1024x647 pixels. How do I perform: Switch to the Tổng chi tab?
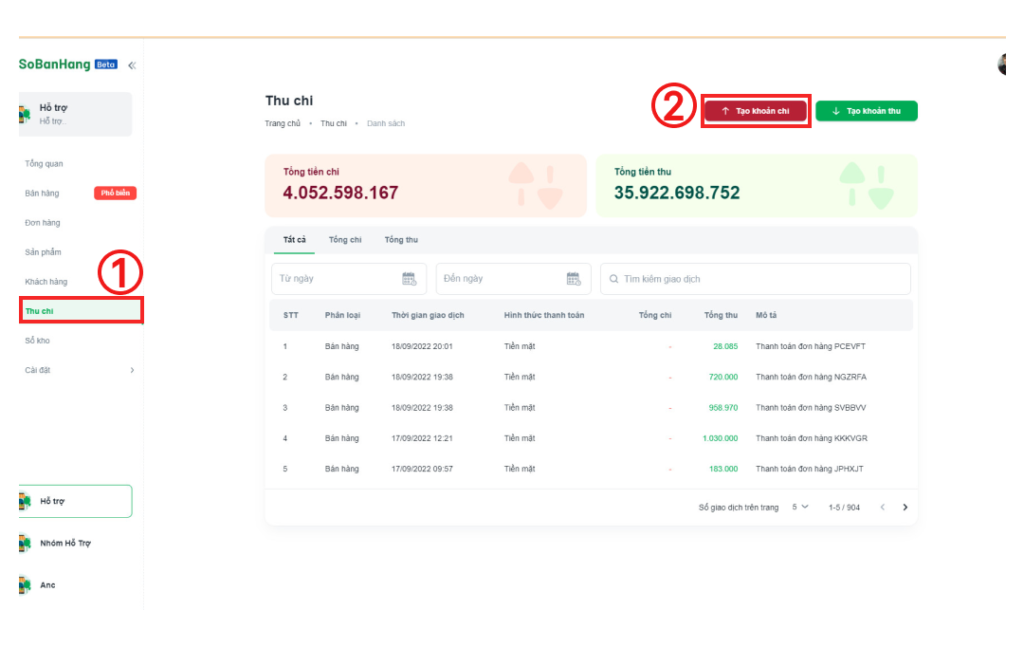point(345,240)
